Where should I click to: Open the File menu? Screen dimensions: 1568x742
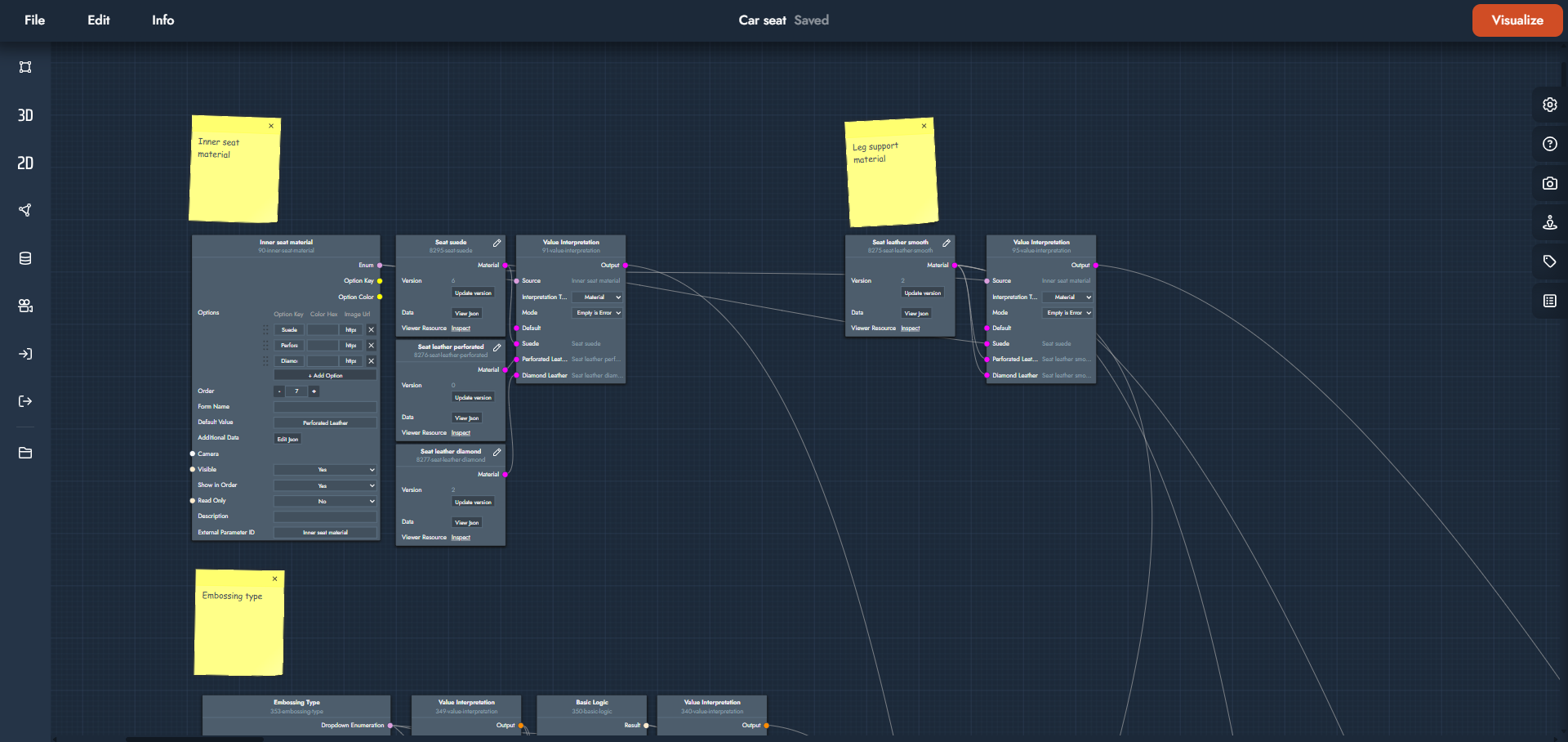click(x=34, y=20)
